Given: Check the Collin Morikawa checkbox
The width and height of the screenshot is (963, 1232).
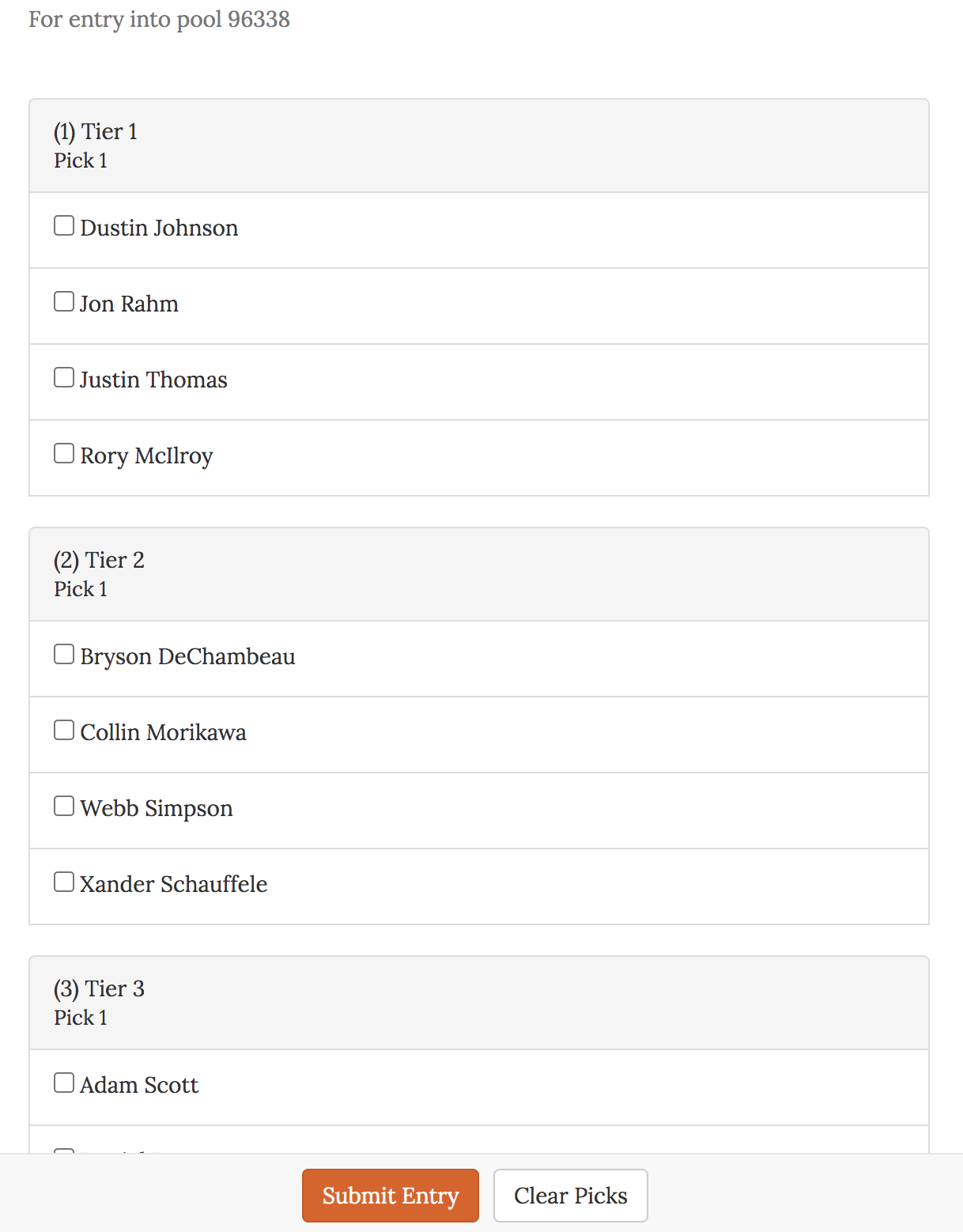Looking at the screenshot, I should click(x=63, y=730).
